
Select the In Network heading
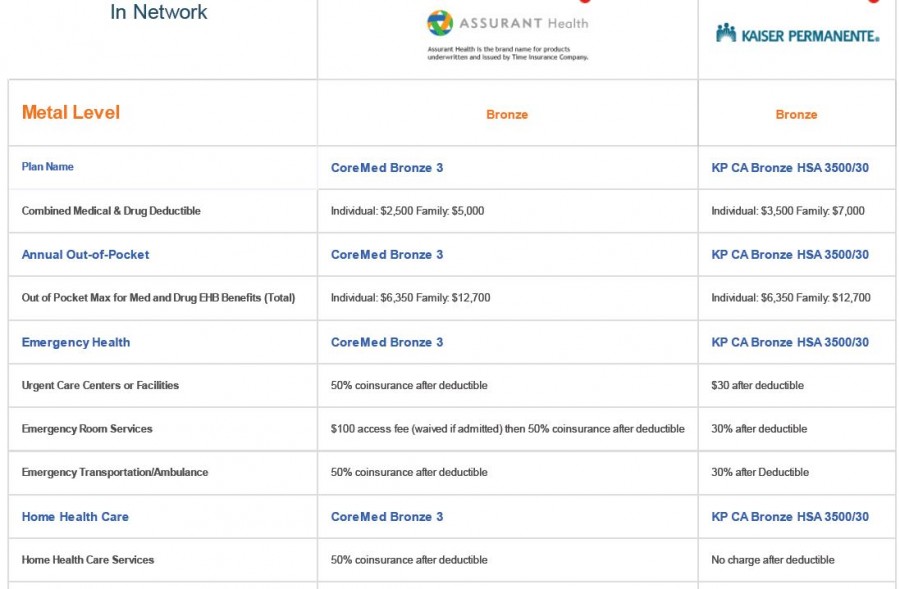tap(159, 13)
